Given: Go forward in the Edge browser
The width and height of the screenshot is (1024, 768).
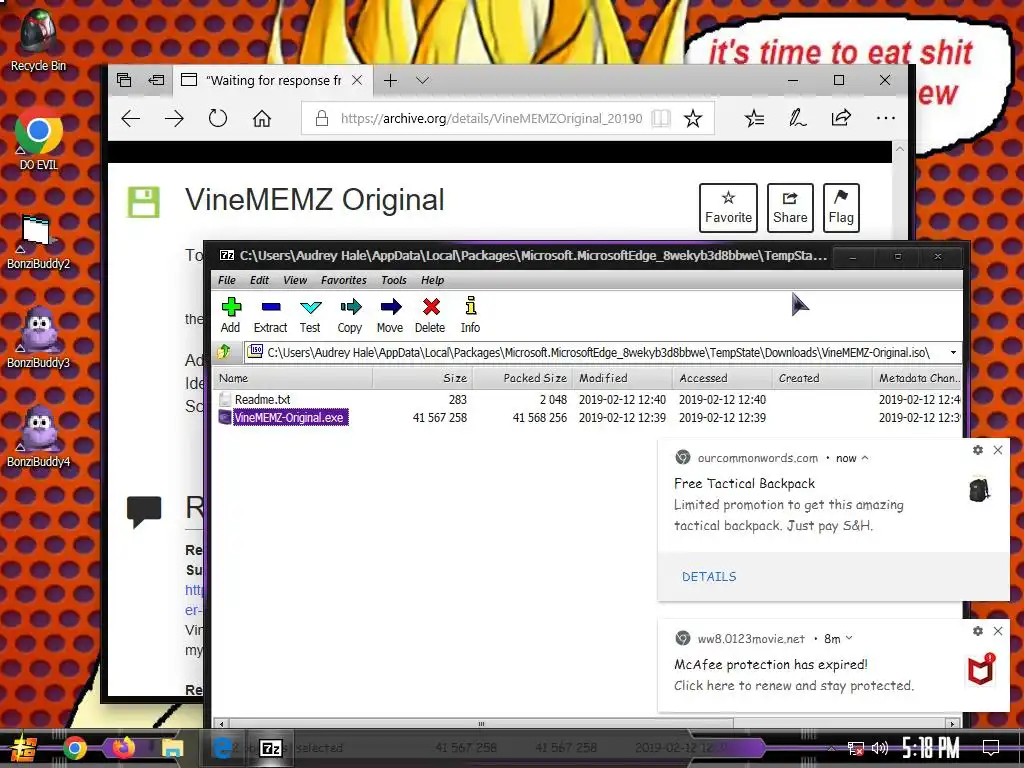Looking at the screenshot, I should pos(174,118).
